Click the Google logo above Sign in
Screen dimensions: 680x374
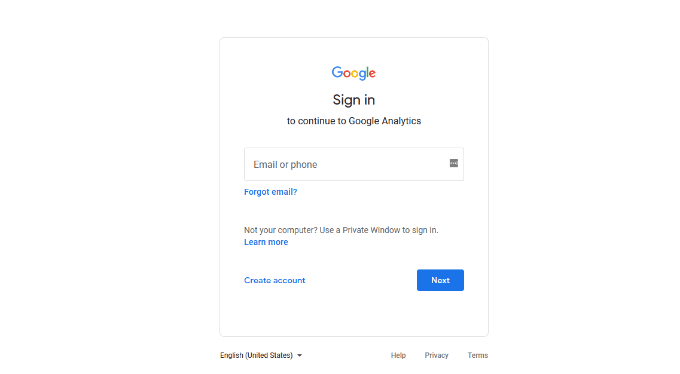[353, 73]
